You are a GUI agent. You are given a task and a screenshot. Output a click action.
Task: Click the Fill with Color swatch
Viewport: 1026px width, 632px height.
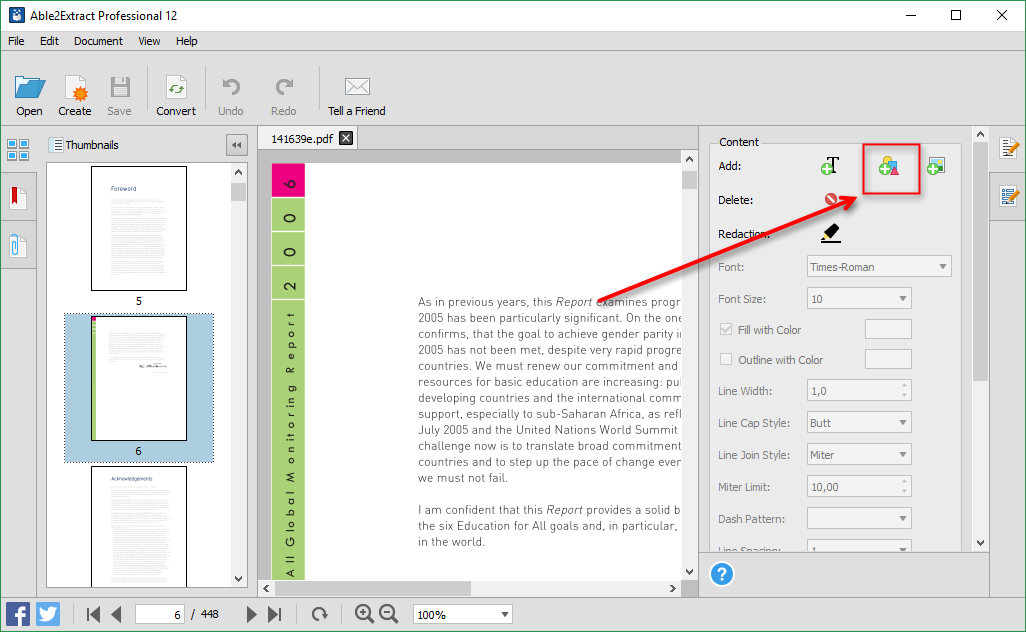coord(888,329)
